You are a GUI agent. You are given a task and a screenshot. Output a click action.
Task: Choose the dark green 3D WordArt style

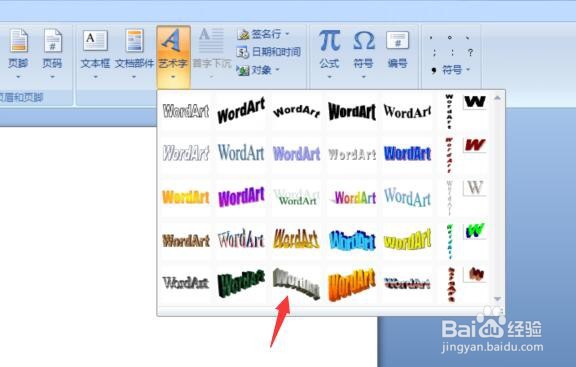(241, 283)
